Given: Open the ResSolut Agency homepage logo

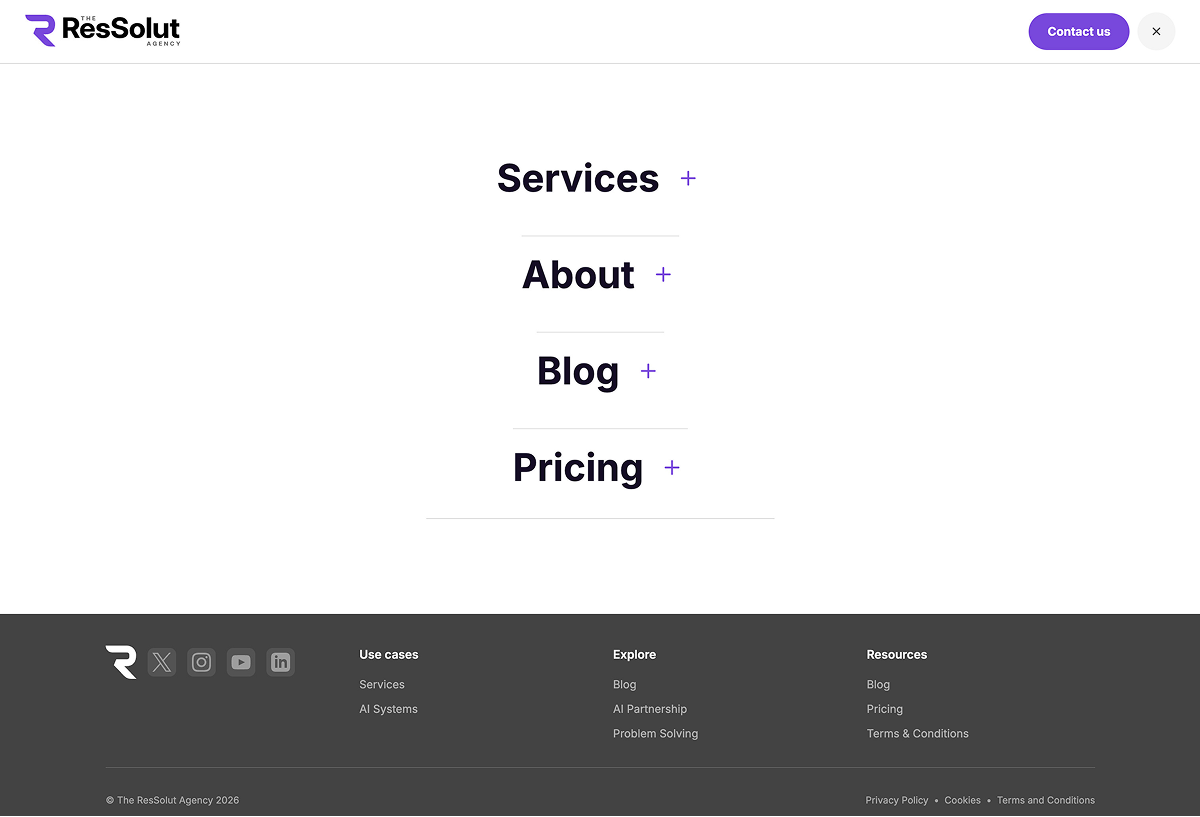Looking at the screenshot, I should [x=102, y=31].
